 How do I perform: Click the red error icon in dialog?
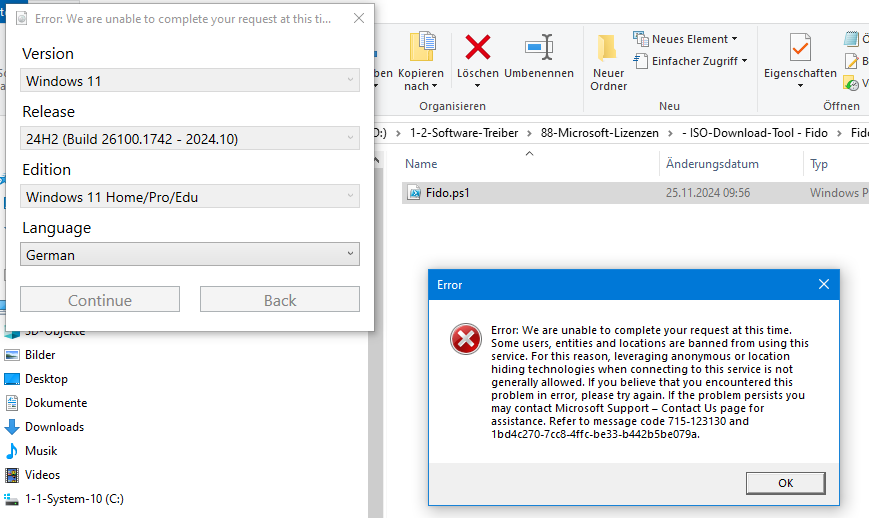[466, 339]
